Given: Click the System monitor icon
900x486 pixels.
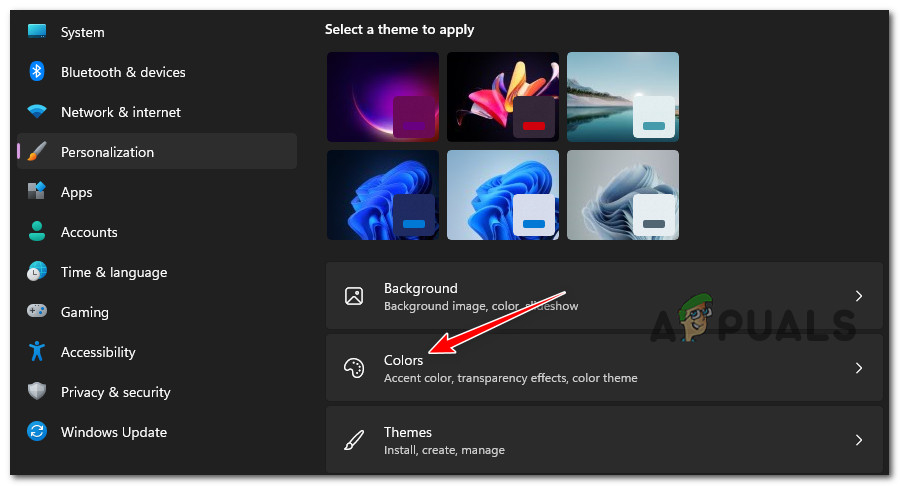Looking at the screenshot, I should (37, 32).
